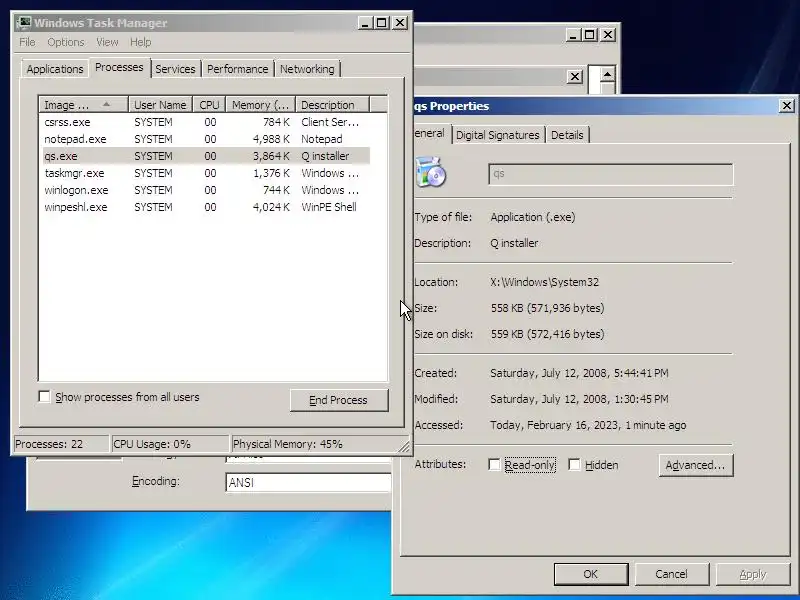Click the 4,988 K memory value
This screenshot has width=800, height=600.
point(271,139)
